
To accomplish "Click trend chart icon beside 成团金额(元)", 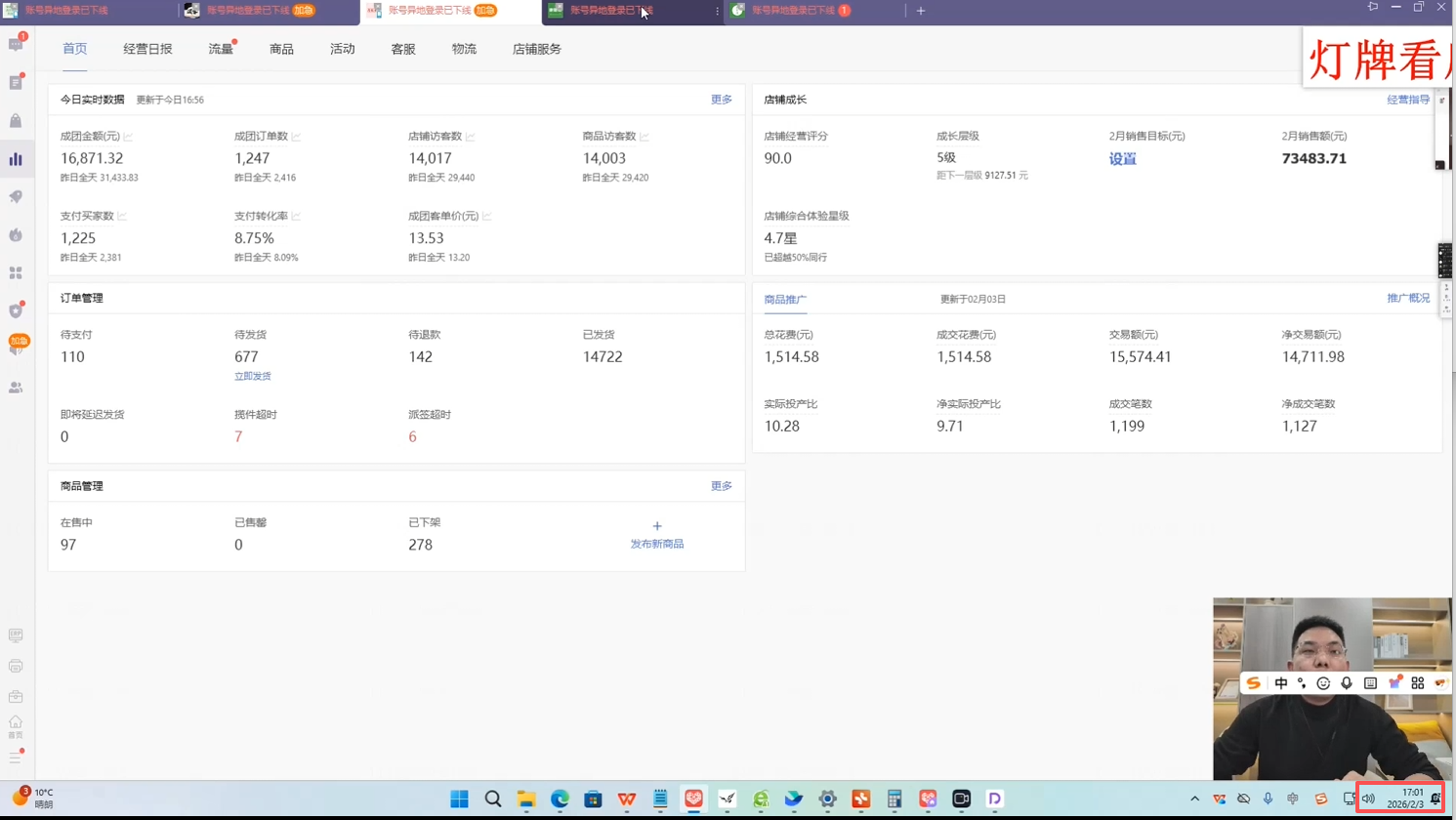I will point(128,137).
